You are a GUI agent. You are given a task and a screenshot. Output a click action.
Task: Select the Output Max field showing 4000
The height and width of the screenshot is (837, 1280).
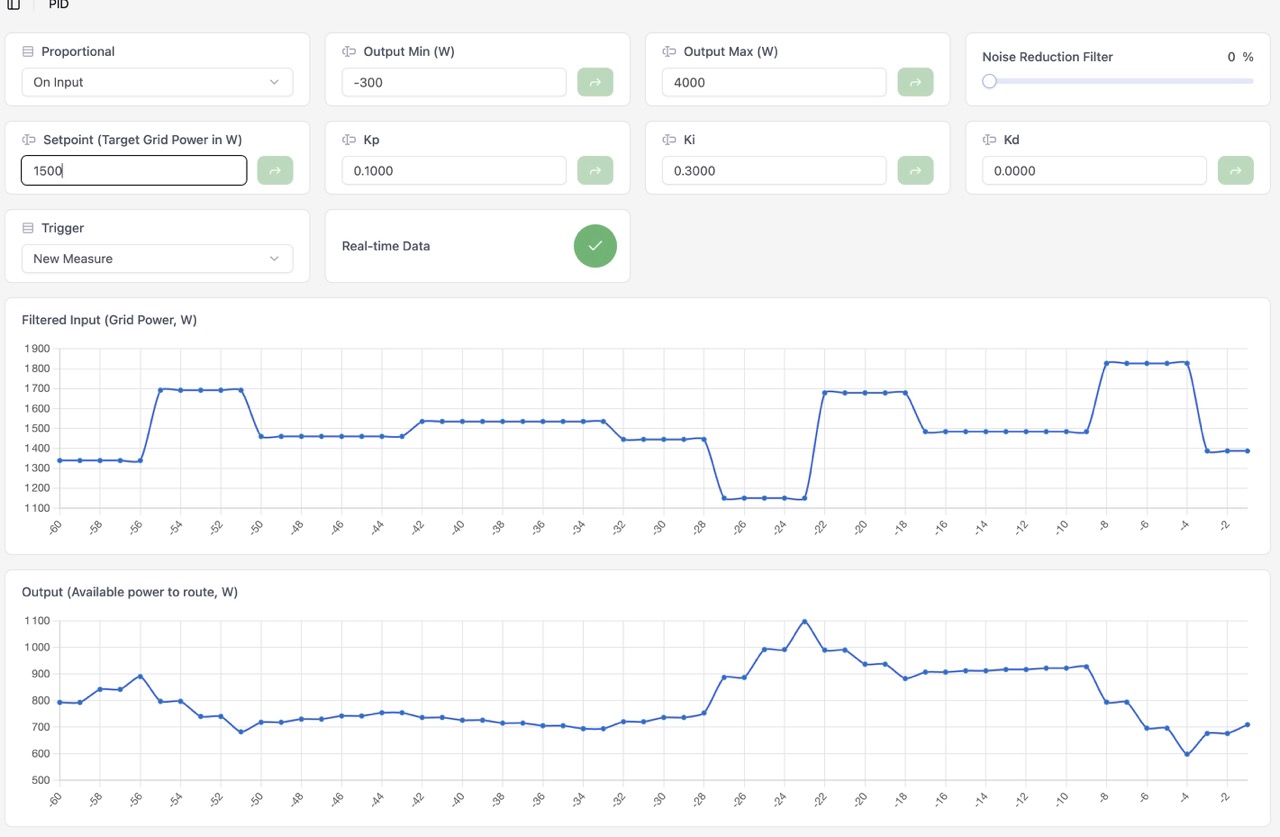[774, 82]
